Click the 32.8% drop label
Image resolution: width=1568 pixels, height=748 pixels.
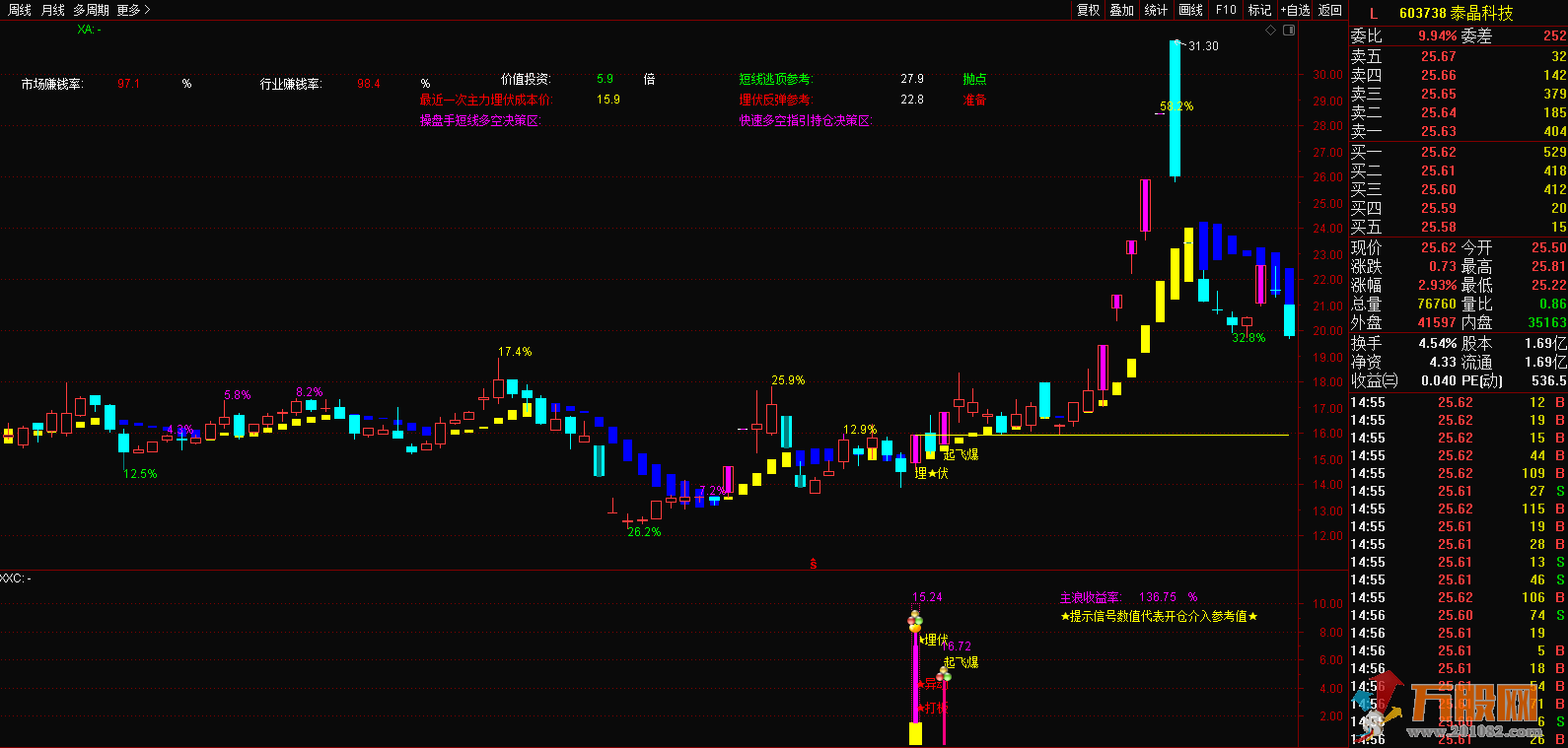pyautogui.click(x=1248, y=338)
